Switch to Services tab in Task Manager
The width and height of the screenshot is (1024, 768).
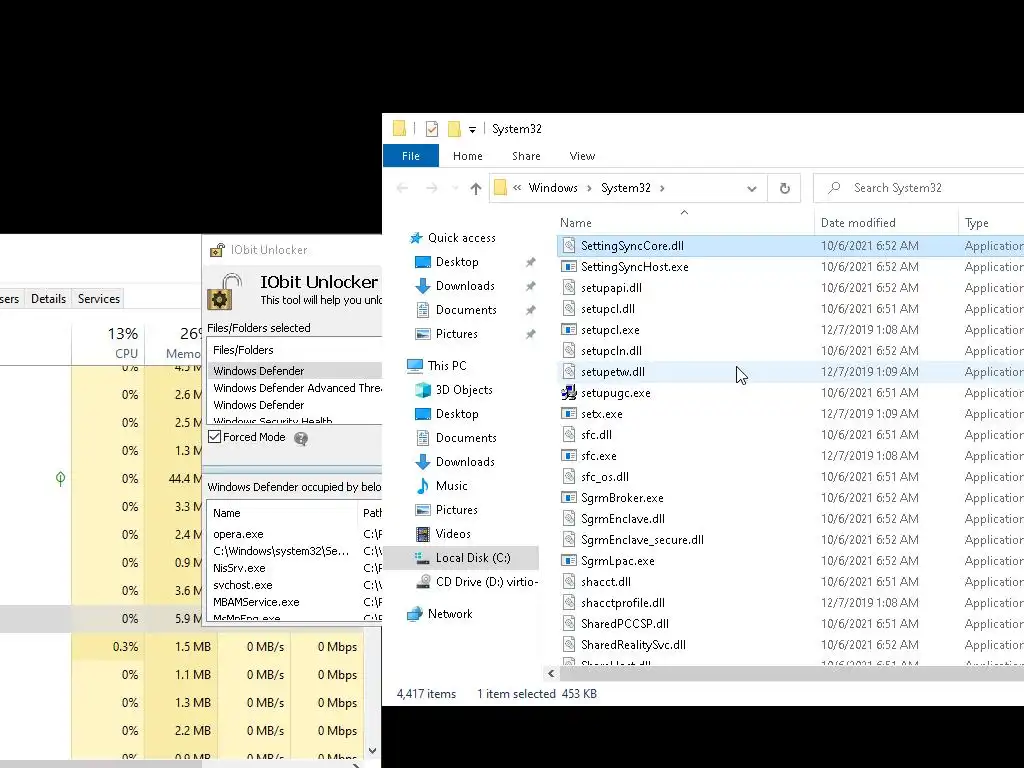tap(99, 298)
